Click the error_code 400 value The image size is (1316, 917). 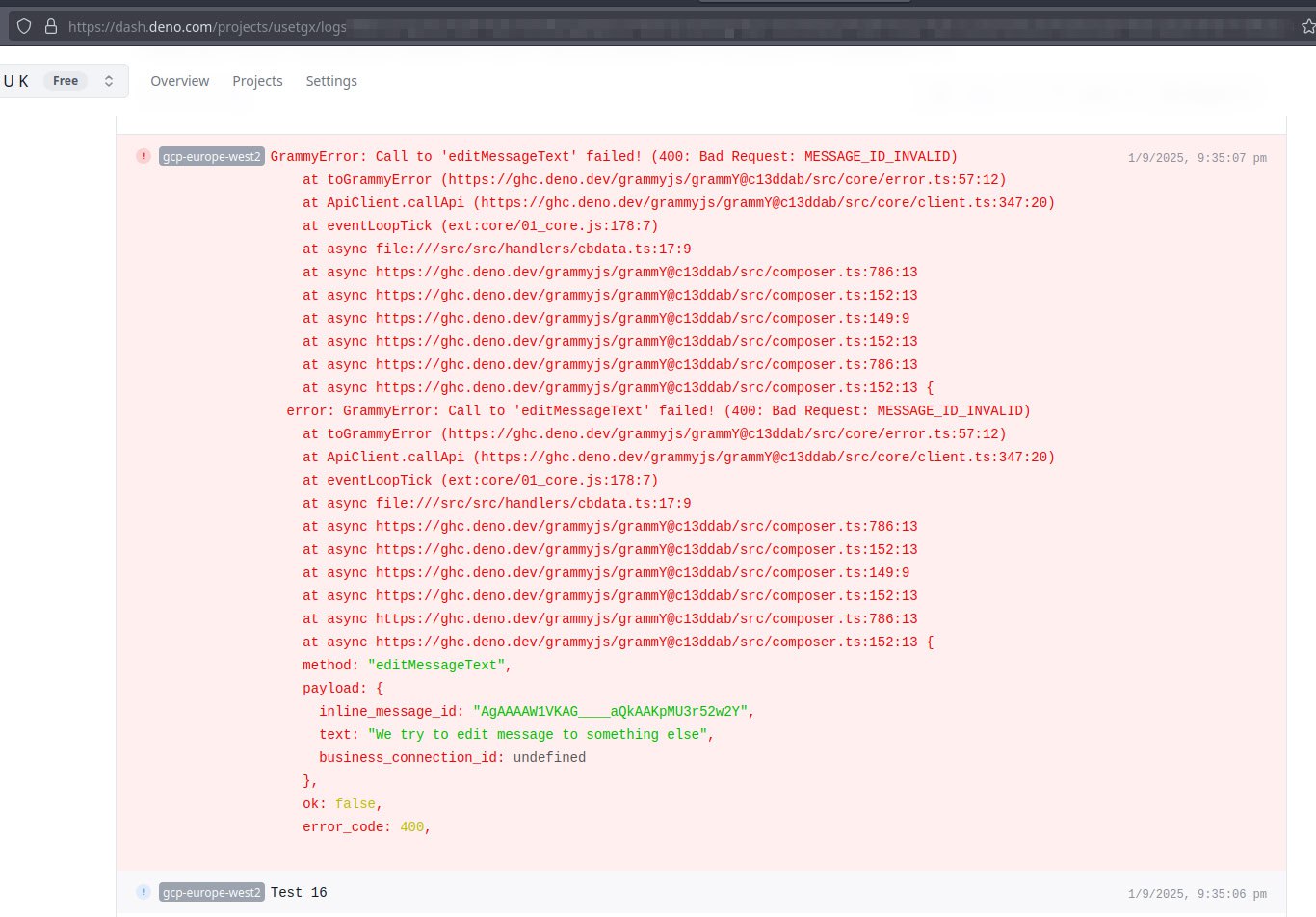pos(411,826)
